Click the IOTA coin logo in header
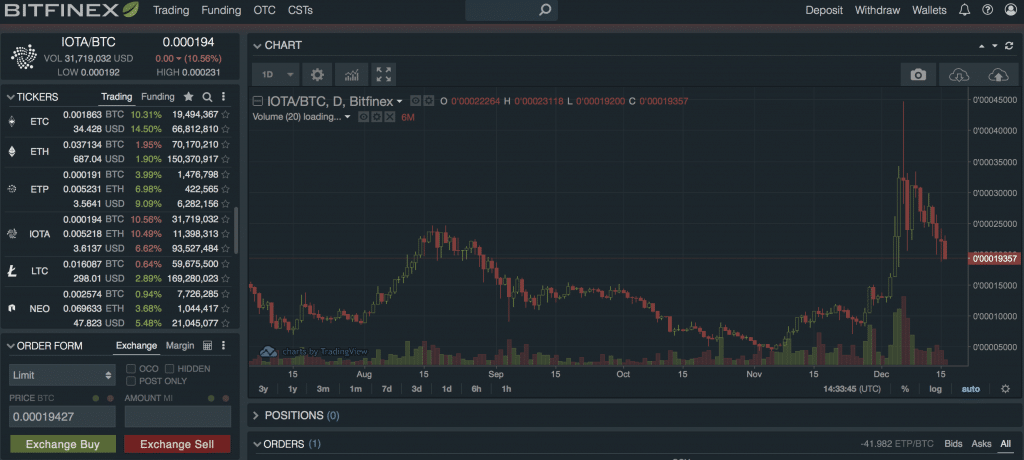 point(24,58)
